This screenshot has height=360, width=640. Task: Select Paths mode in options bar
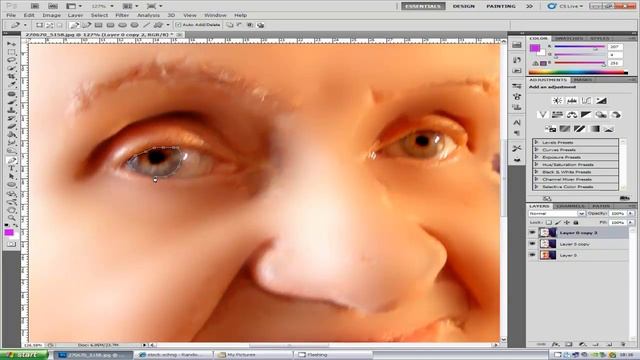tap(49, 25)
